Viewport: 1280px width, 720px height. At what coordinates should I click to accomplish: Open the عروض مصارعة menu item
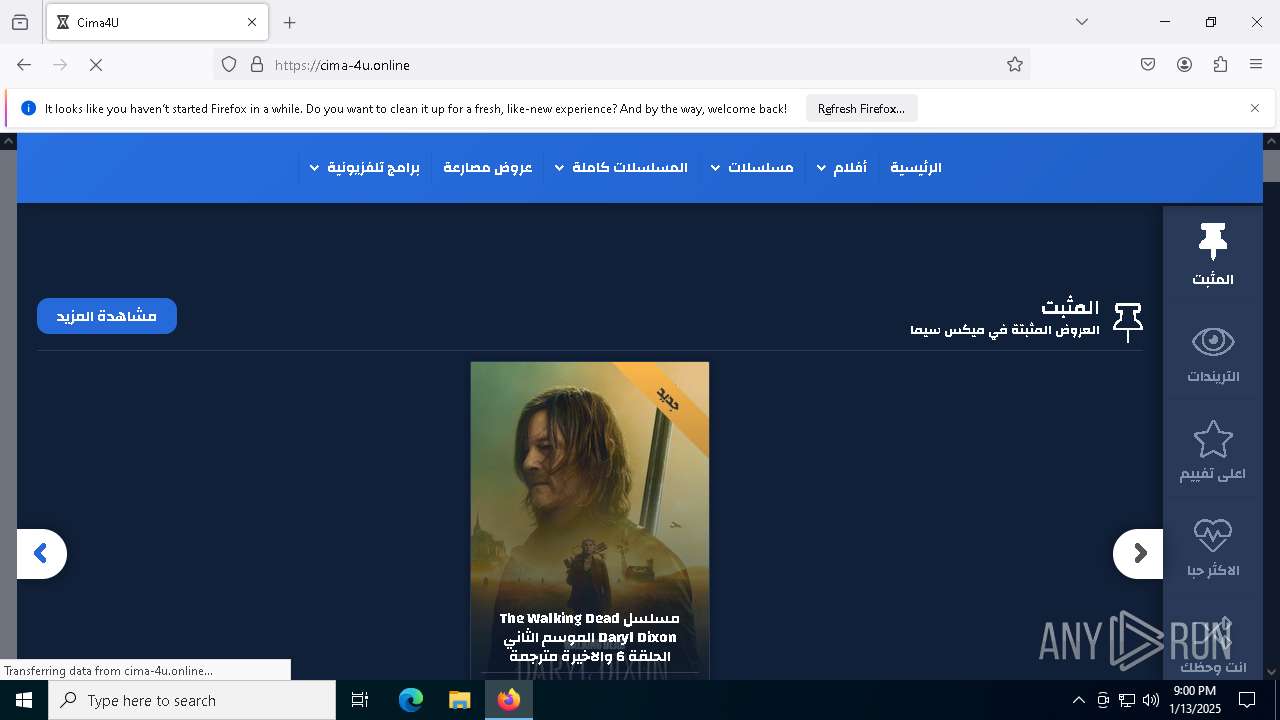point(488,167)
